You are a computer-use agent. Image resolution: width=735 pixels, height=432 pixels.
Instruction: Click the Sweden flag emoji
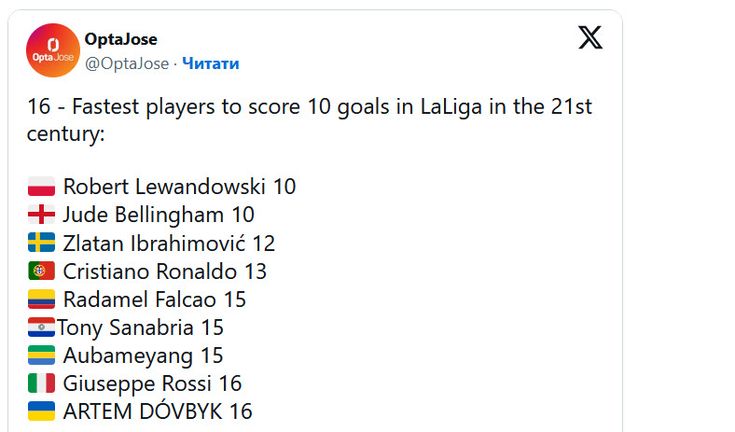click(41, 243)
